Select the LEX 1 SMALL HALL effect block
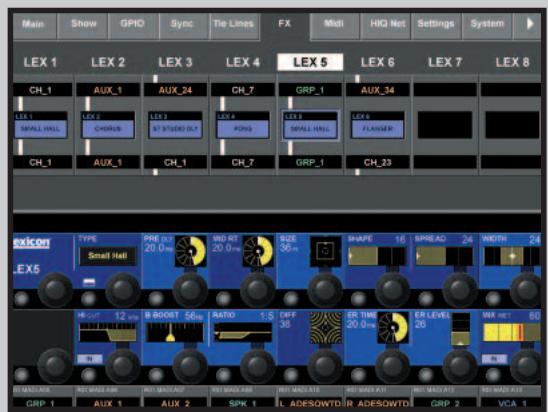 click(x=41, y=125)
